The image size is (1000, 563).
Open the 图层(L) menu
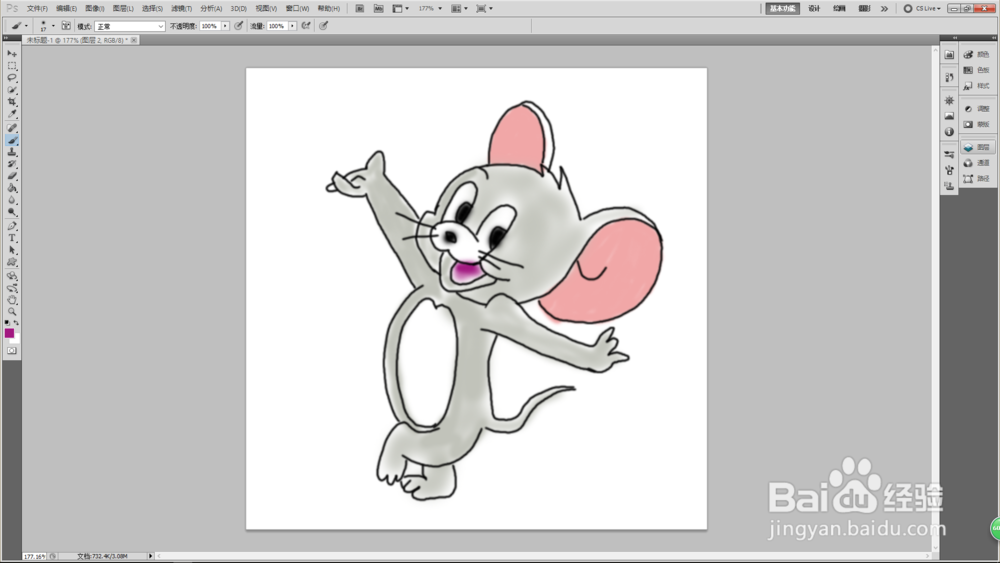click(x=123, y=8)
